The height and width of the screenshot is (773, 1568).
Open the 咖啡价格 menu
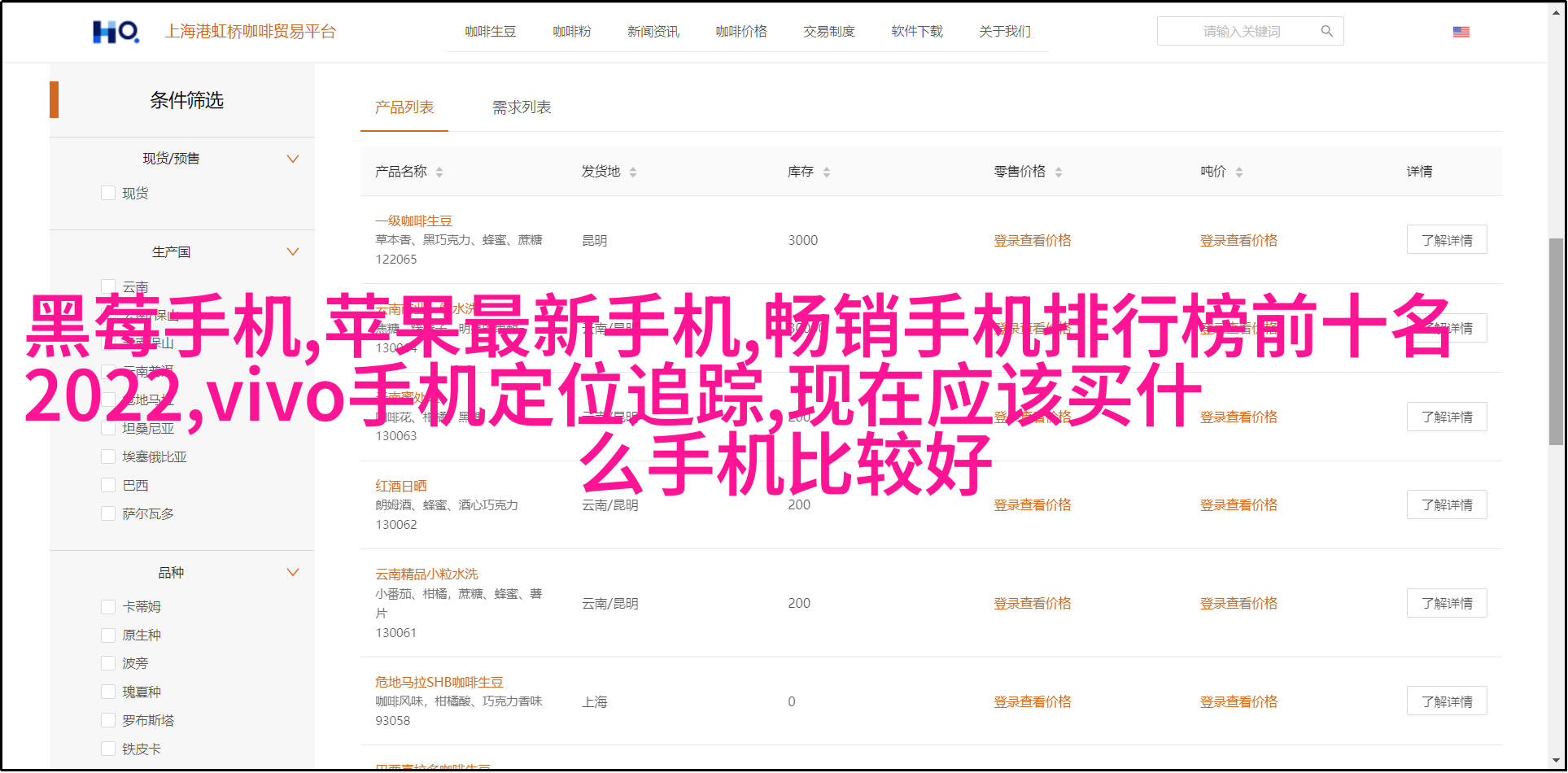click(x=741, y=32)
